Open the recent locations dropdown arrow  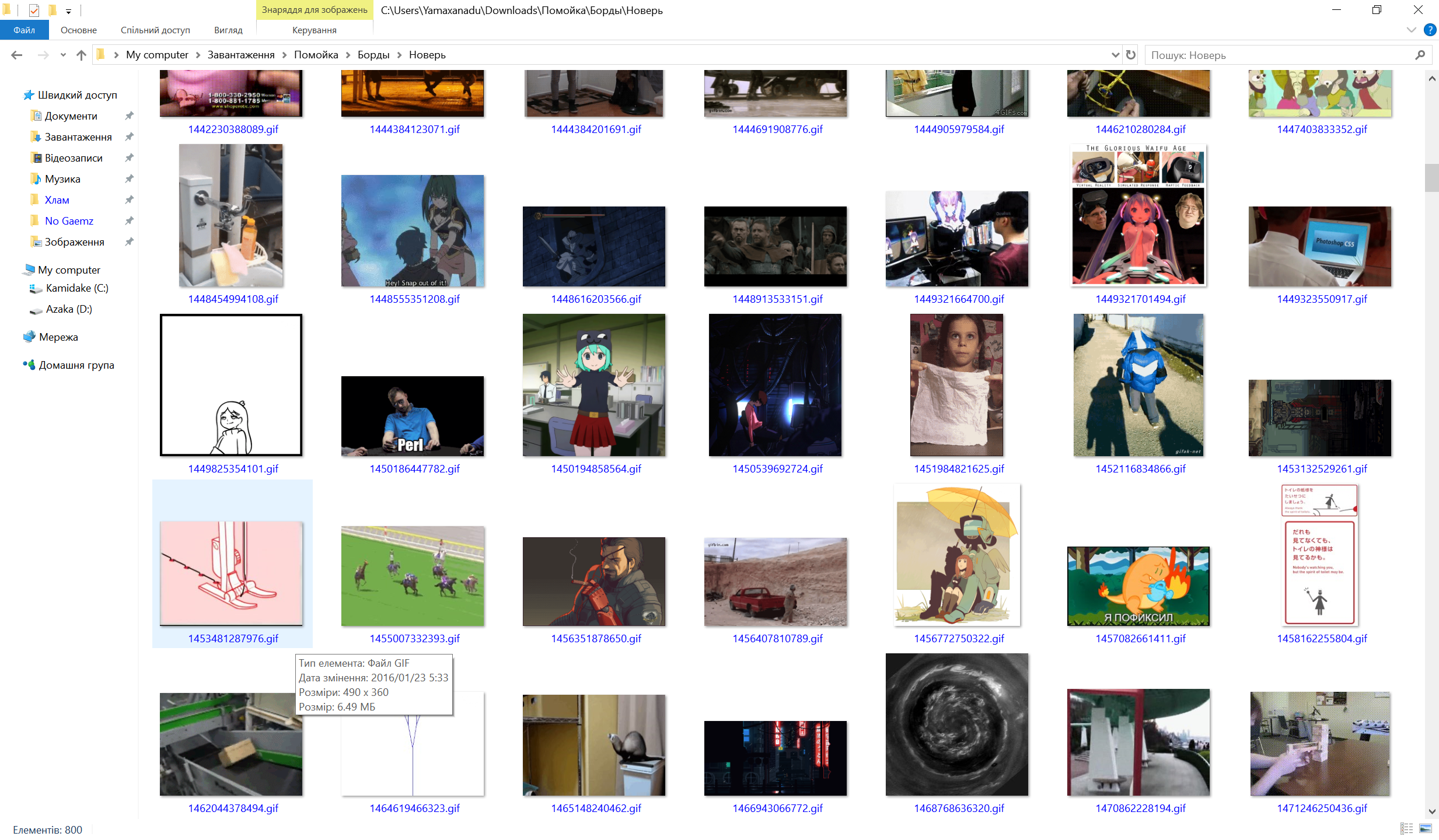63,55
